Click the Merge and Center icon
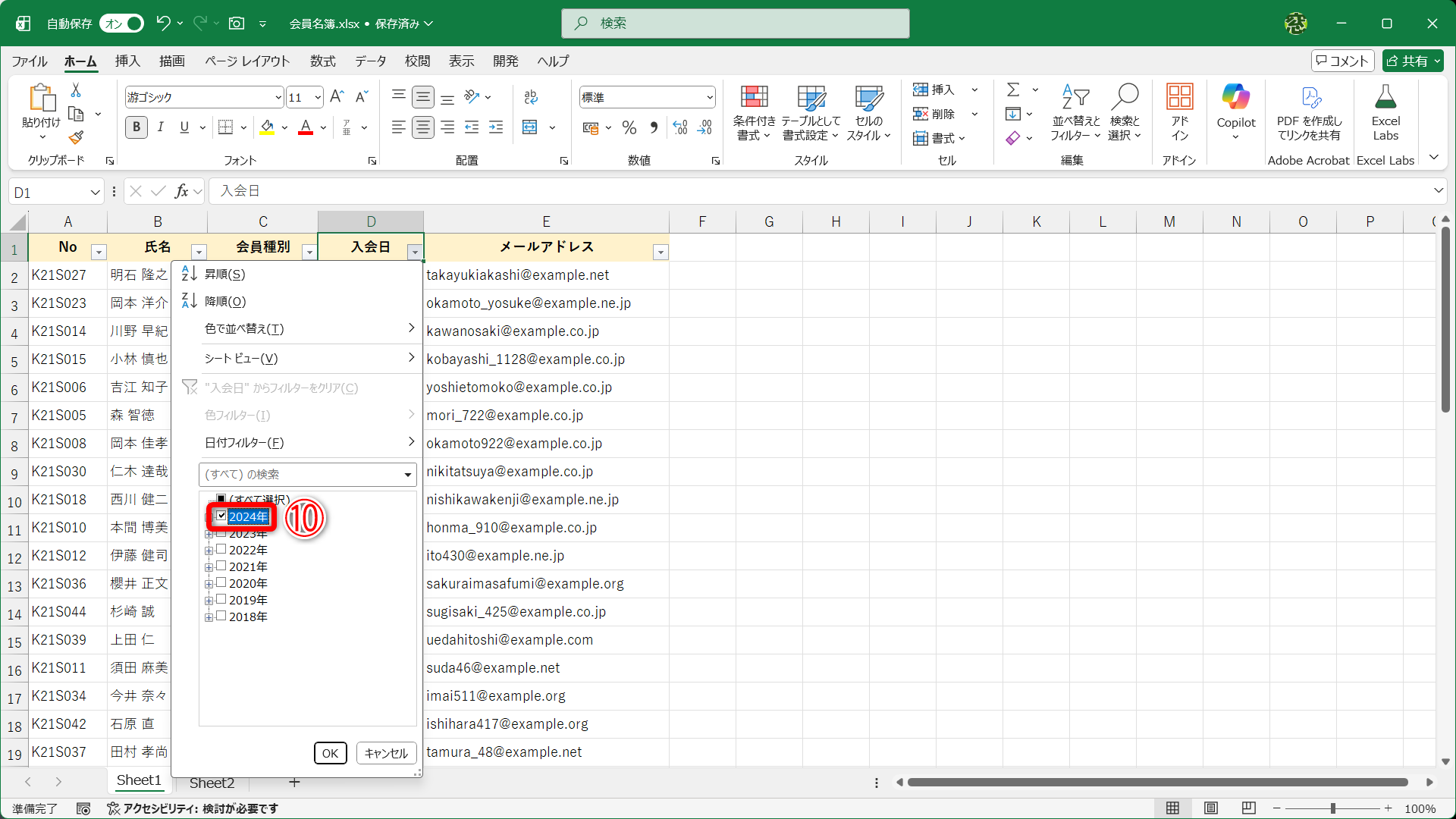This screenshot has width=1456, height=819. point(530,127)
